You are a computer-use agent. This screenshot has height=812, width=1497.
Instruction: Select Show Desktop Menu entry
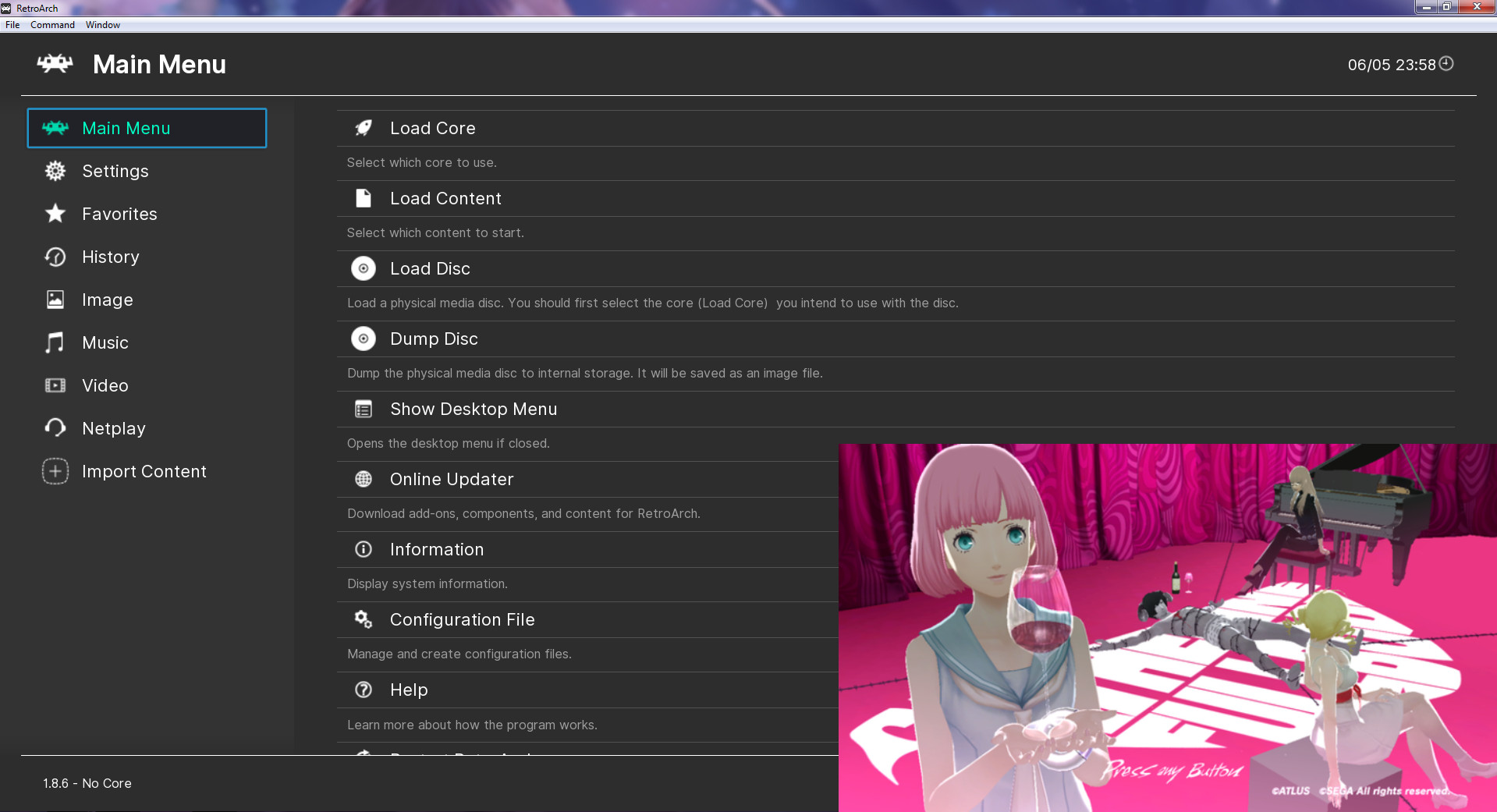click(x=896, y=409)
